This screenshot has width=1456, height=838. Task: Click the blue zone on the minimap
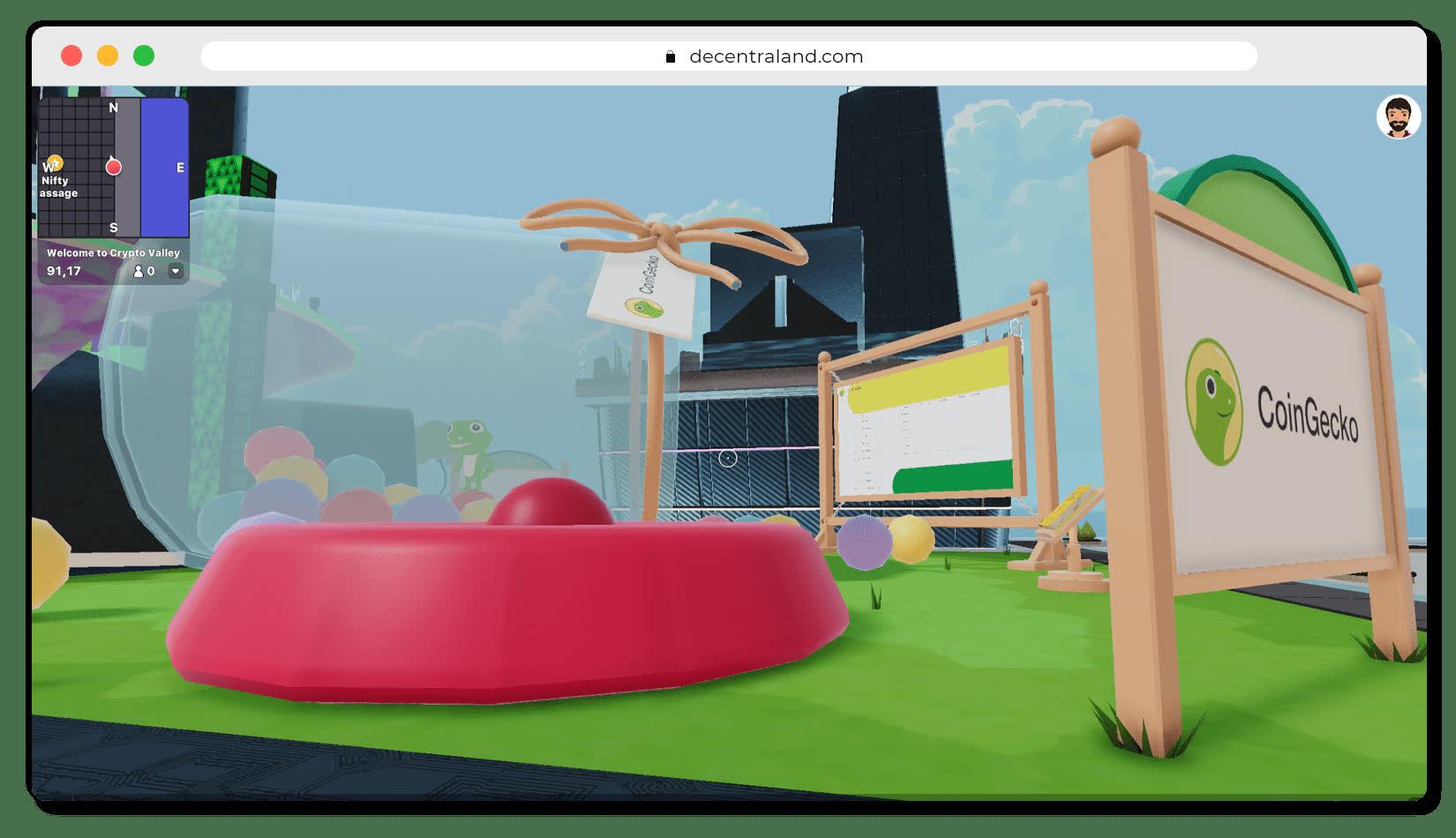click(164, 168)
